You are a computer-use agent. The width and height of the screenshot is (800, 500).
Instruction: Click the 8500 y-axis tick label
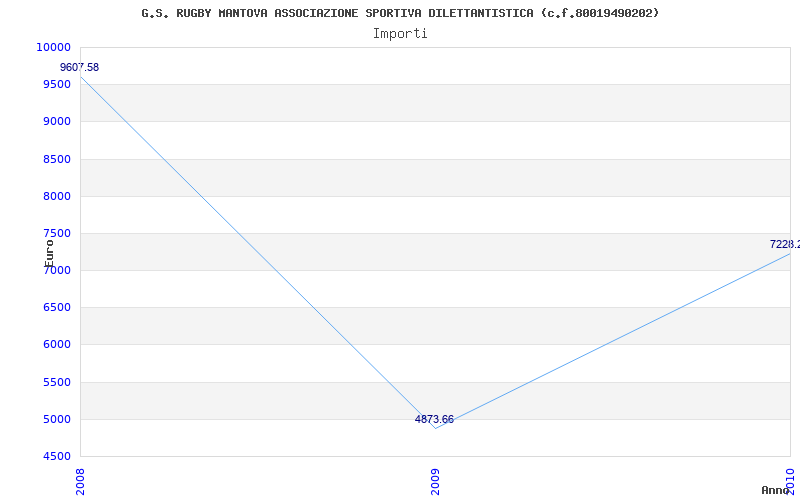[56, 159]
